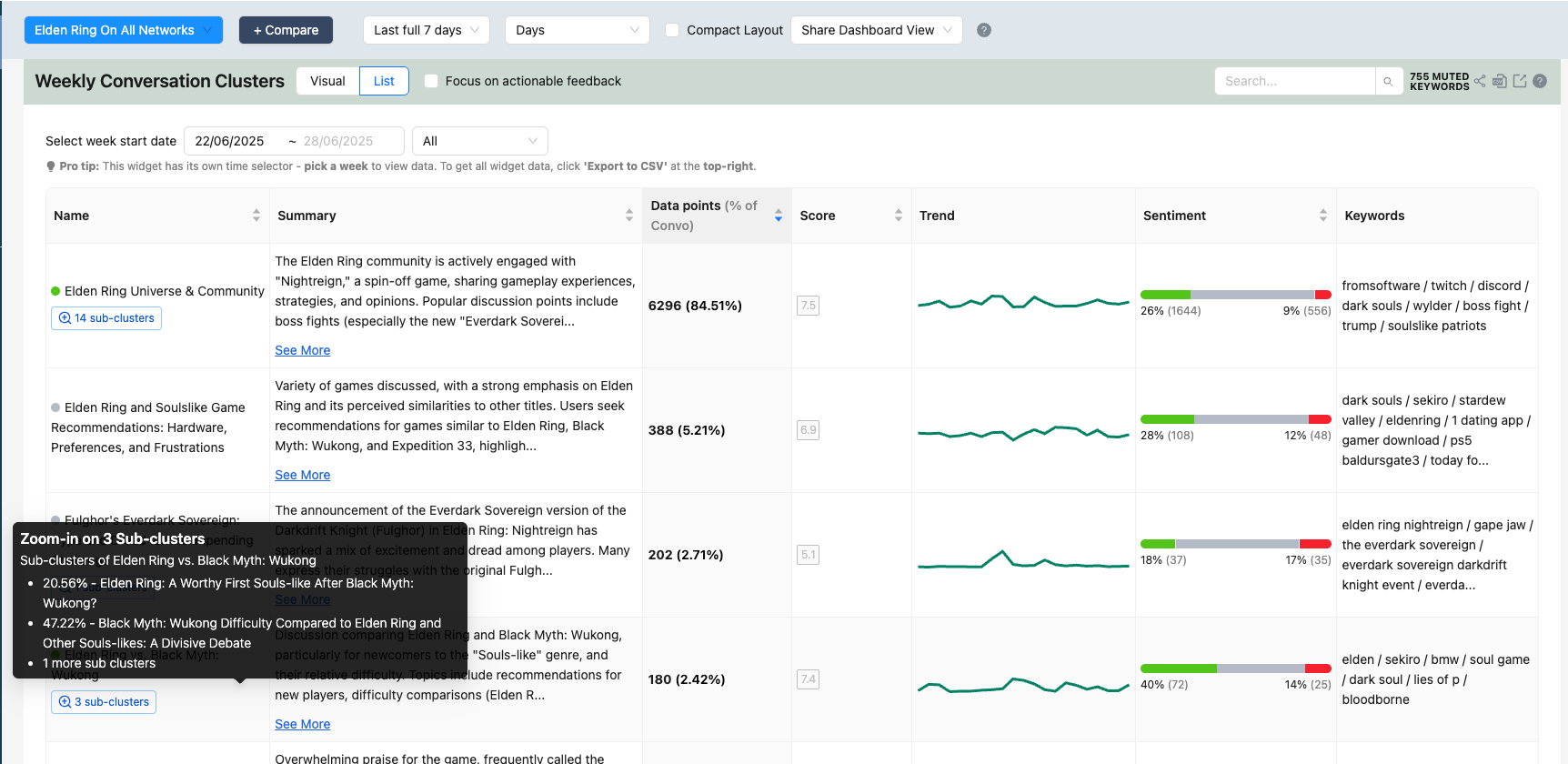Viewport: 1568px width, 764px height.
Task: Enable Focus on actionable feedback checkbox
Action: click(x=431, y=81)
